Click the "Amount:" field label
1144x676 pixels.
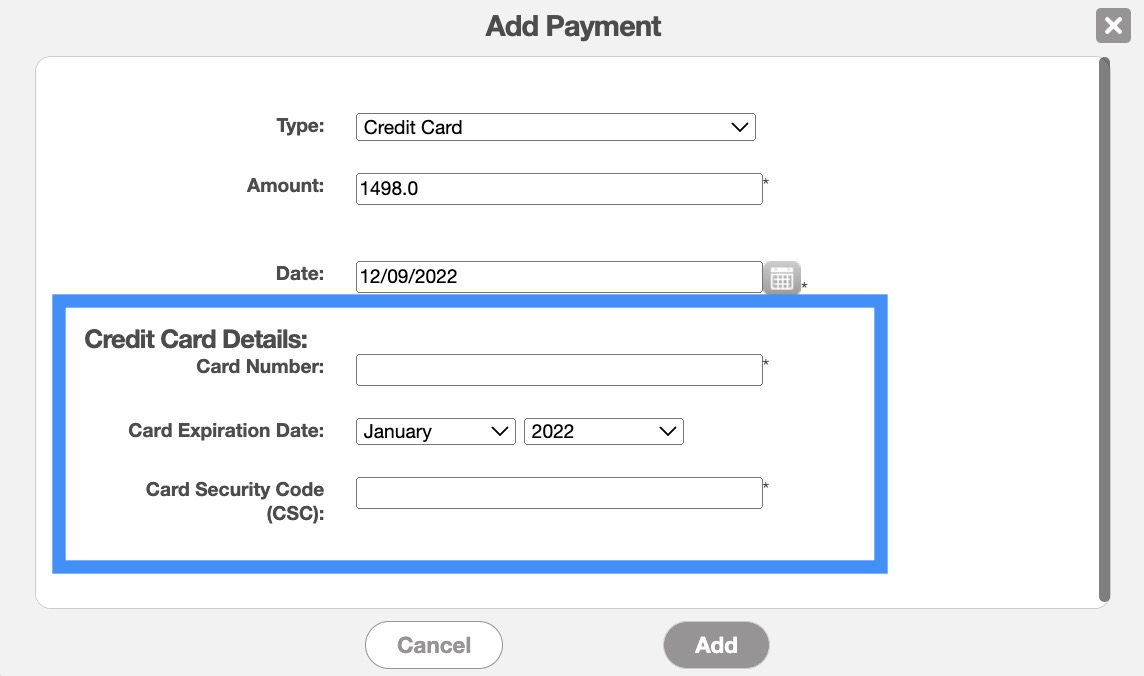[285, 185]
